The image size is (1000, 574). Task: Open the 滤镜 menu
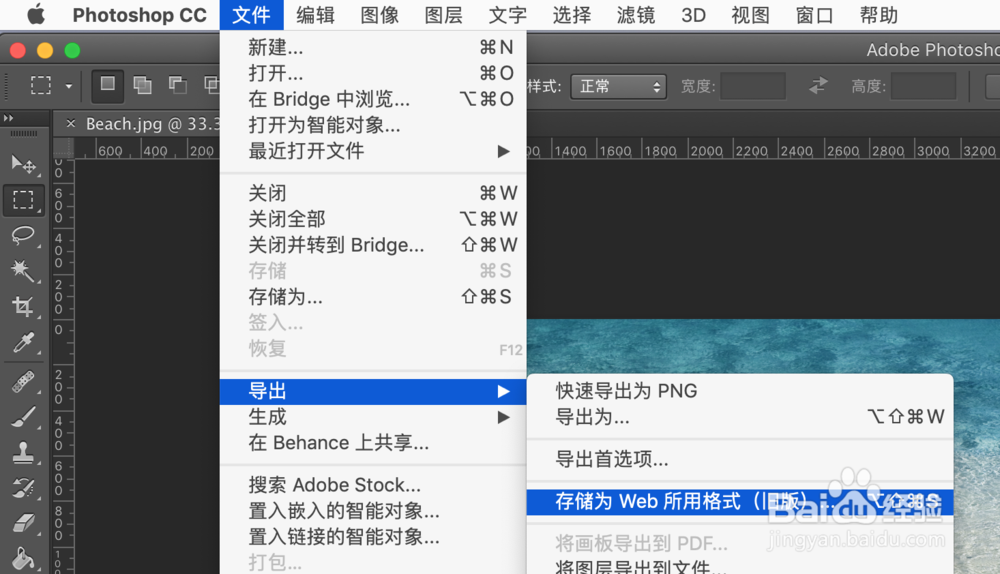tap(636, 15)
